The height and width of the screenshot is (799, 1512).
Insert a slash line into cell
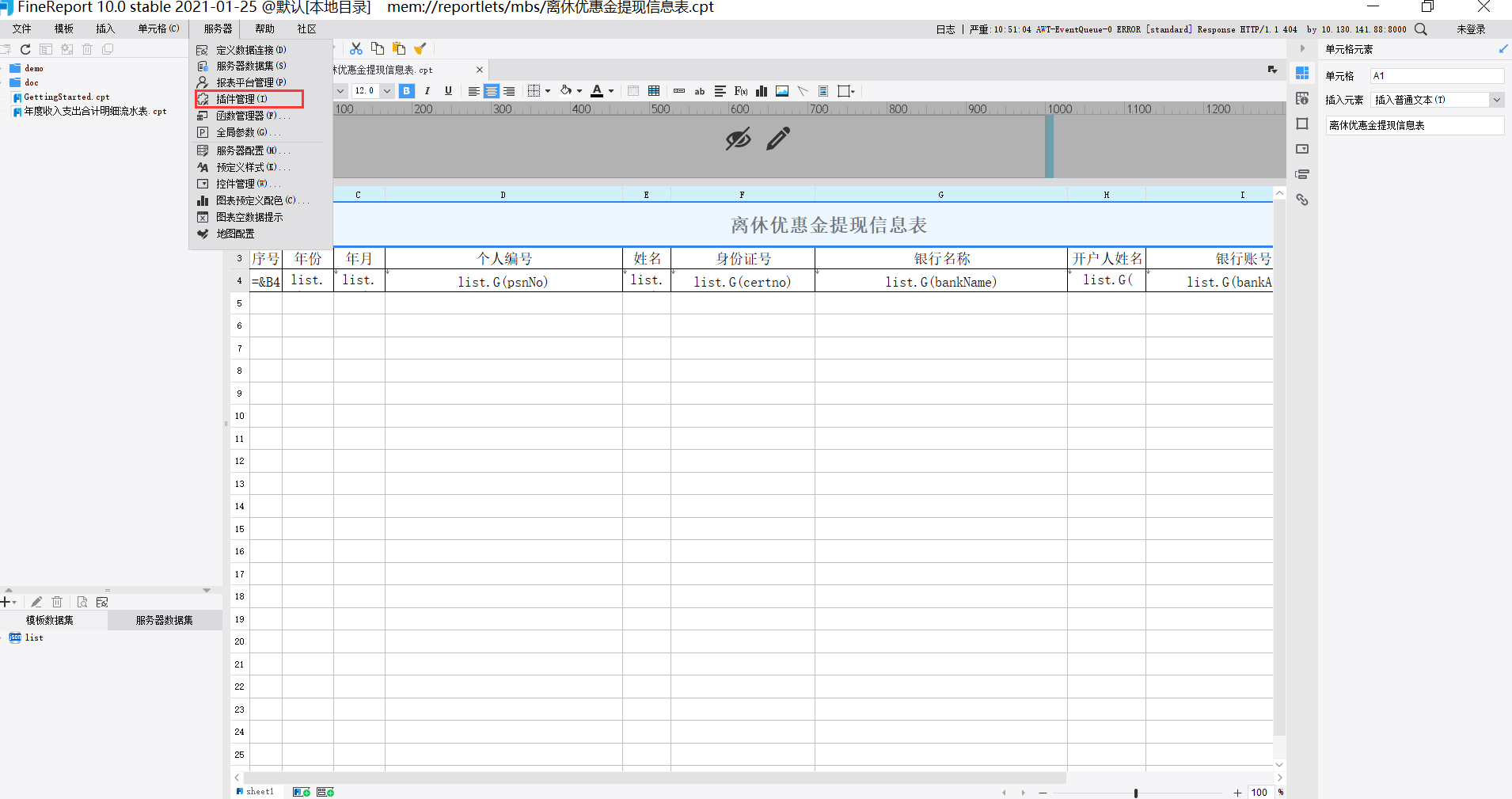[x=803, y=91]
